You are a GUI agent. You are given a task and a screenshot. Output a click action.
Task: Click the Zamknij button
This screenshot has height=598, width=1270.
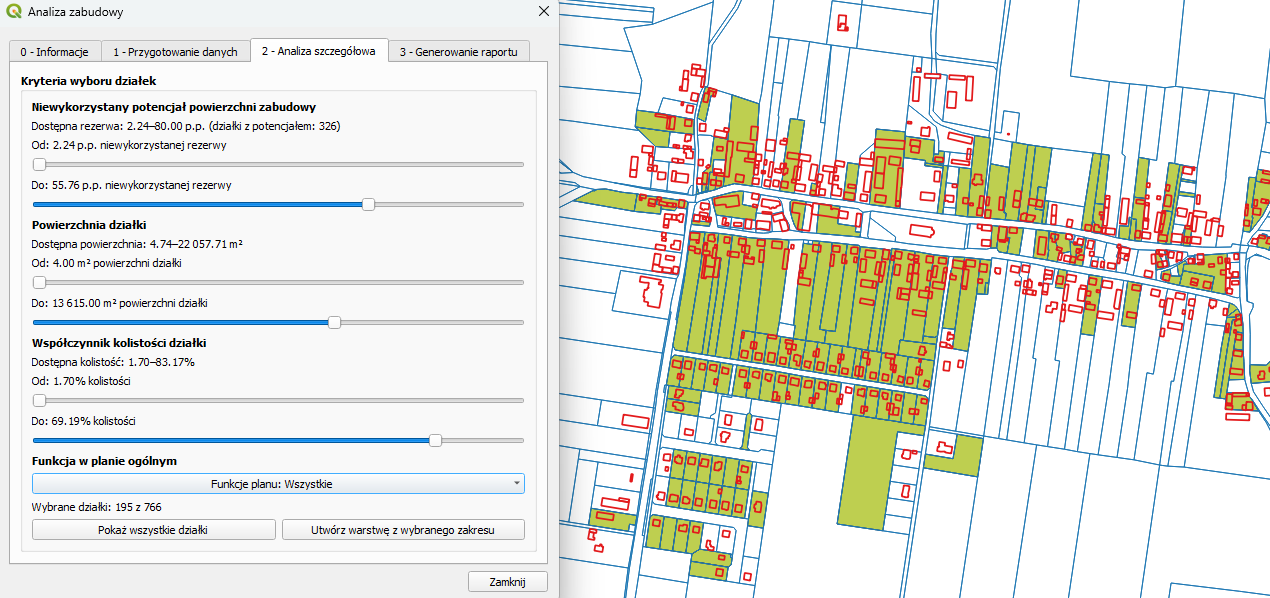pyautogui.click(x=508, y=582)
